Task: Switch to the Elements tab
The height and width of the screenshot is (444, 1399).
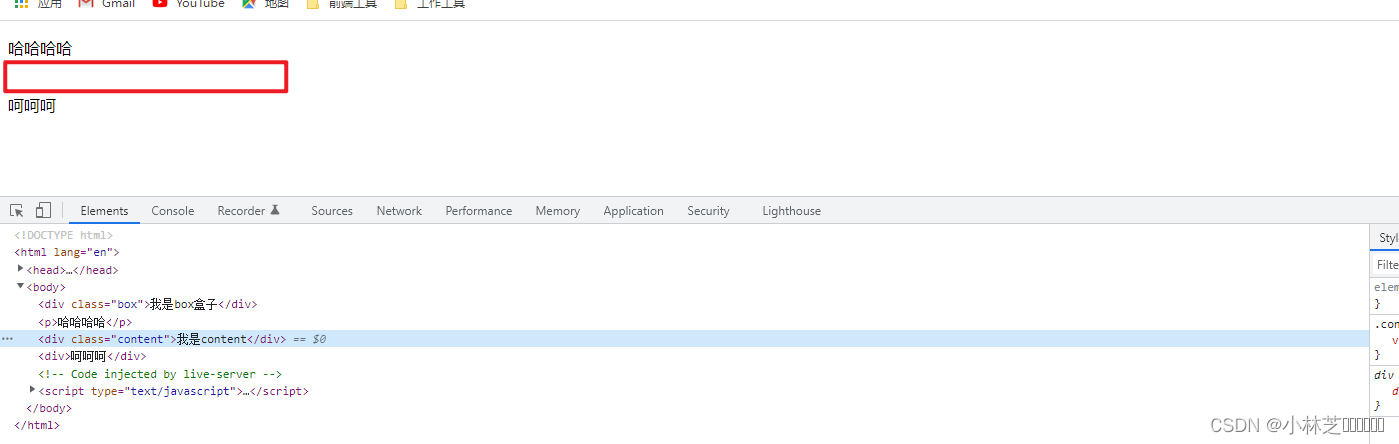Action: pyautogui.click(x=104, y=211)
